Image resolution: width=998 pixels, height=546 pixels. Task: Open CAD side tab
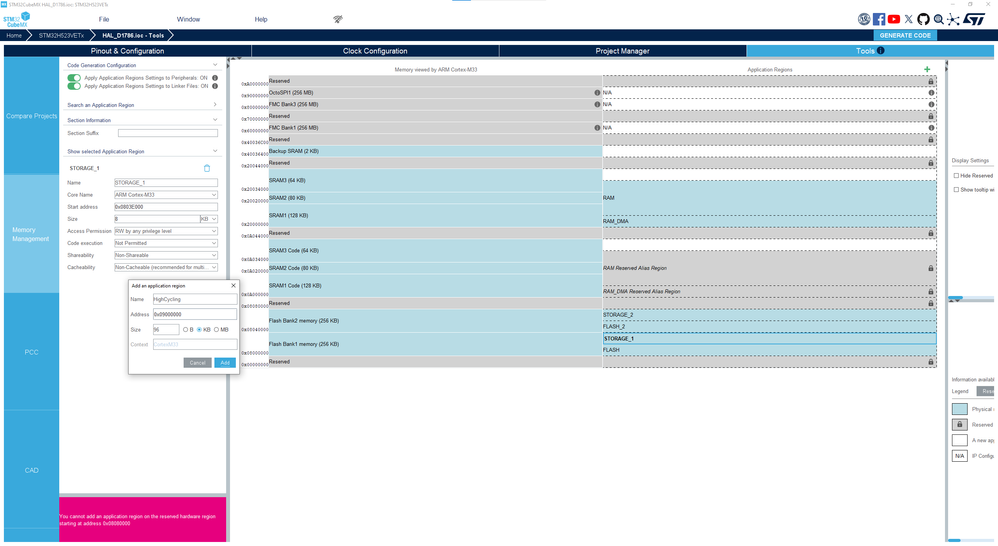(31, 470)
